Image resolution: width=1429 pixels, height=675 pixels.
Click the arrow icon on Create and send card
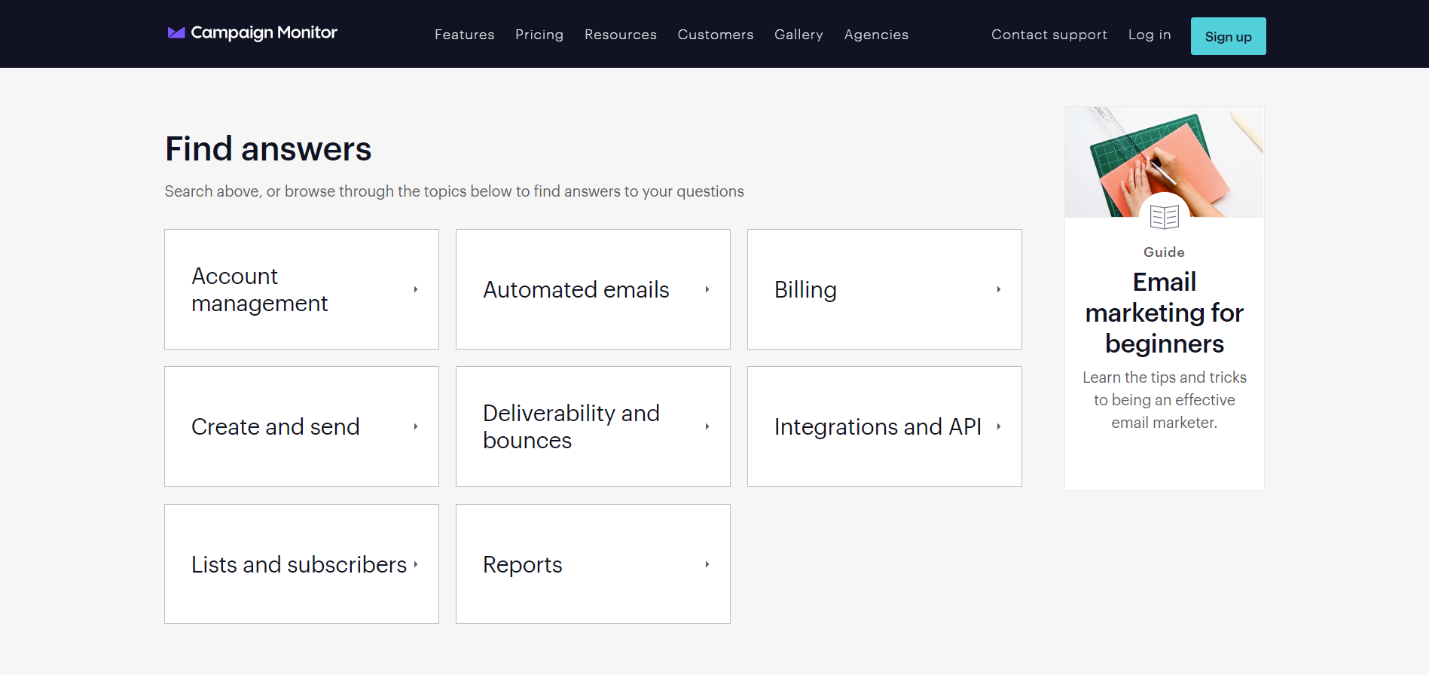(415, 427)
